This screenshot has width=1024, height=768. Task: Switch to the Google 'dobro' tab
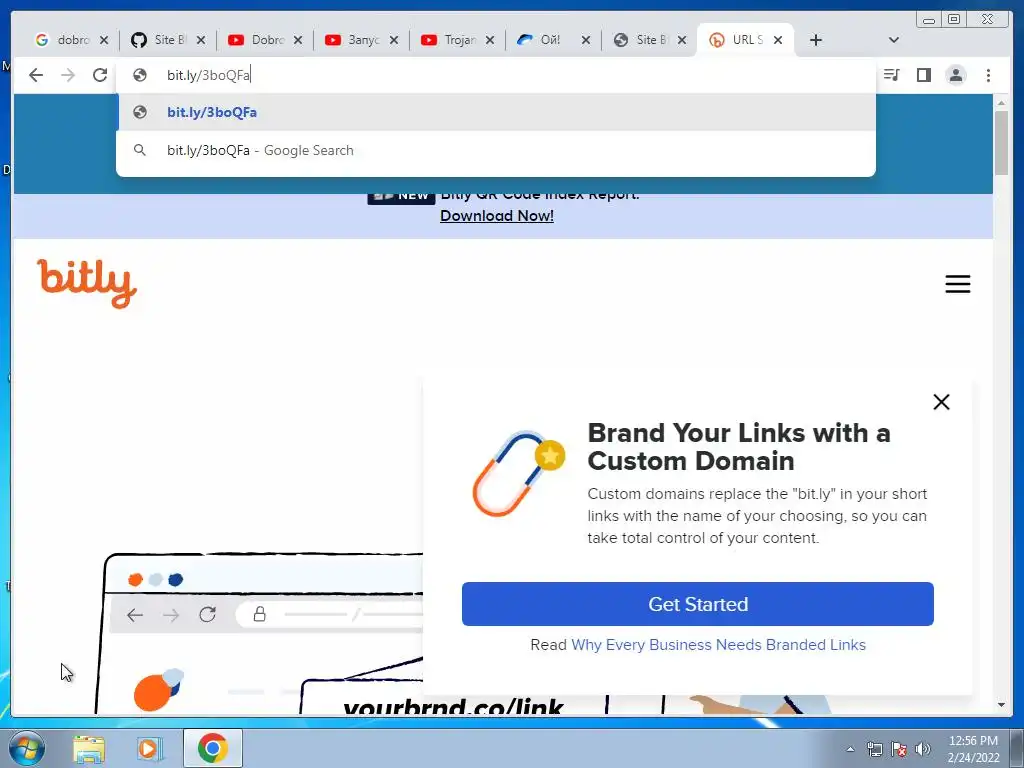63,40
